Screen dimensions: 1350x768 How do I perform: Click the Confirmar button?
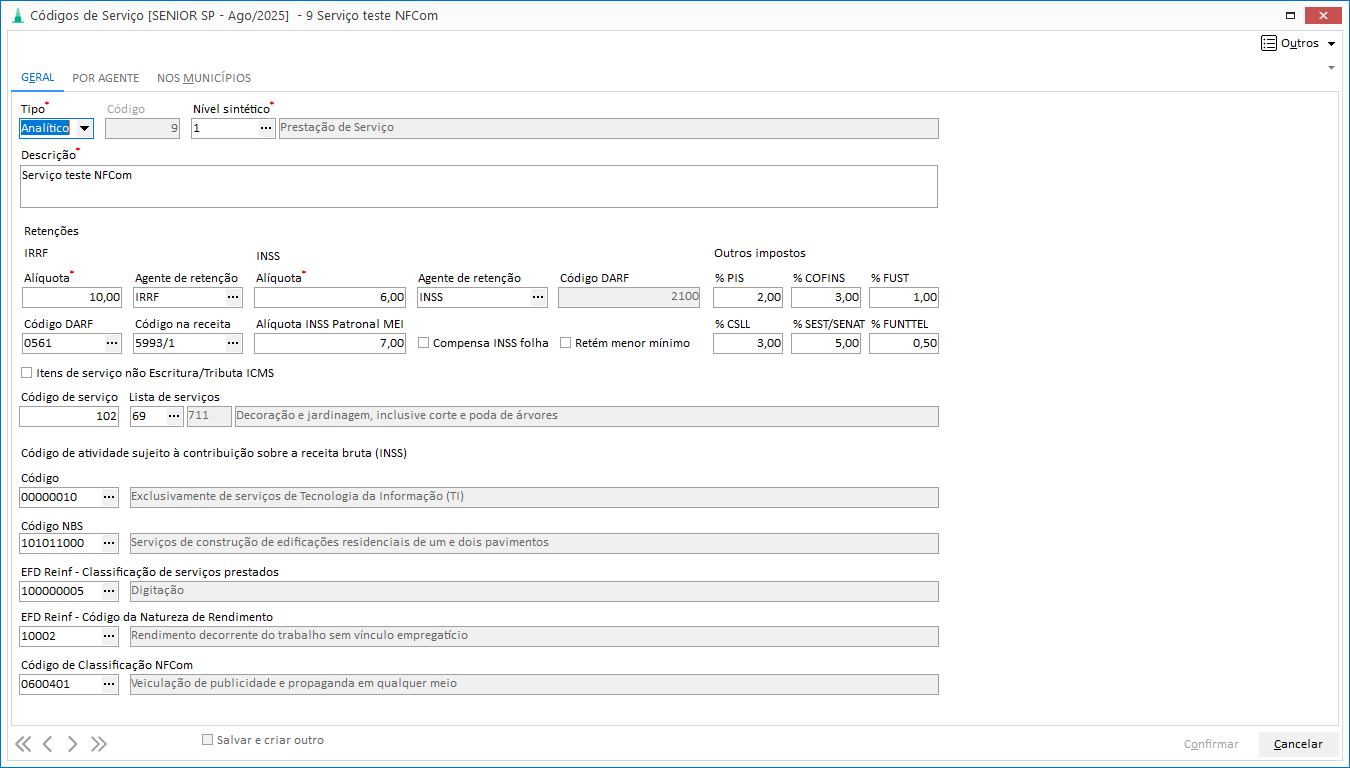(x=1211, y=744)
